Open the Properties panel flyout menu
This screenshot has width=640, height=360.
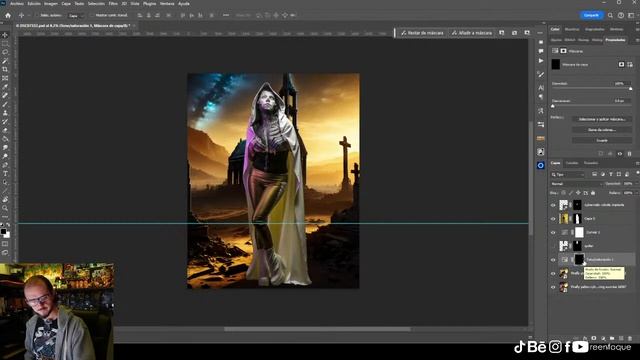click(x=637, y=40)
